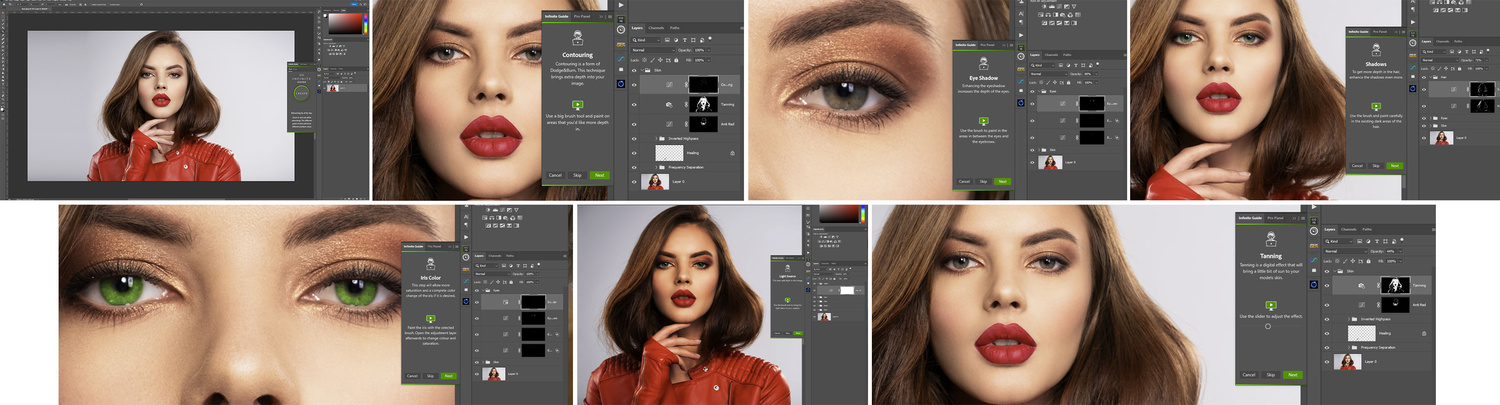
Task: Click Cancel in Tanning guide
Action: [x=1249, y=375]
